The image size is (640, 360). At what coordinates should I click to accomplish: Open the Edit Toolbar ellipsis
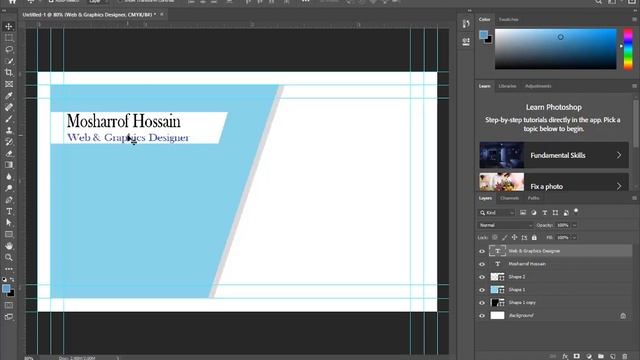pos(9,269)
